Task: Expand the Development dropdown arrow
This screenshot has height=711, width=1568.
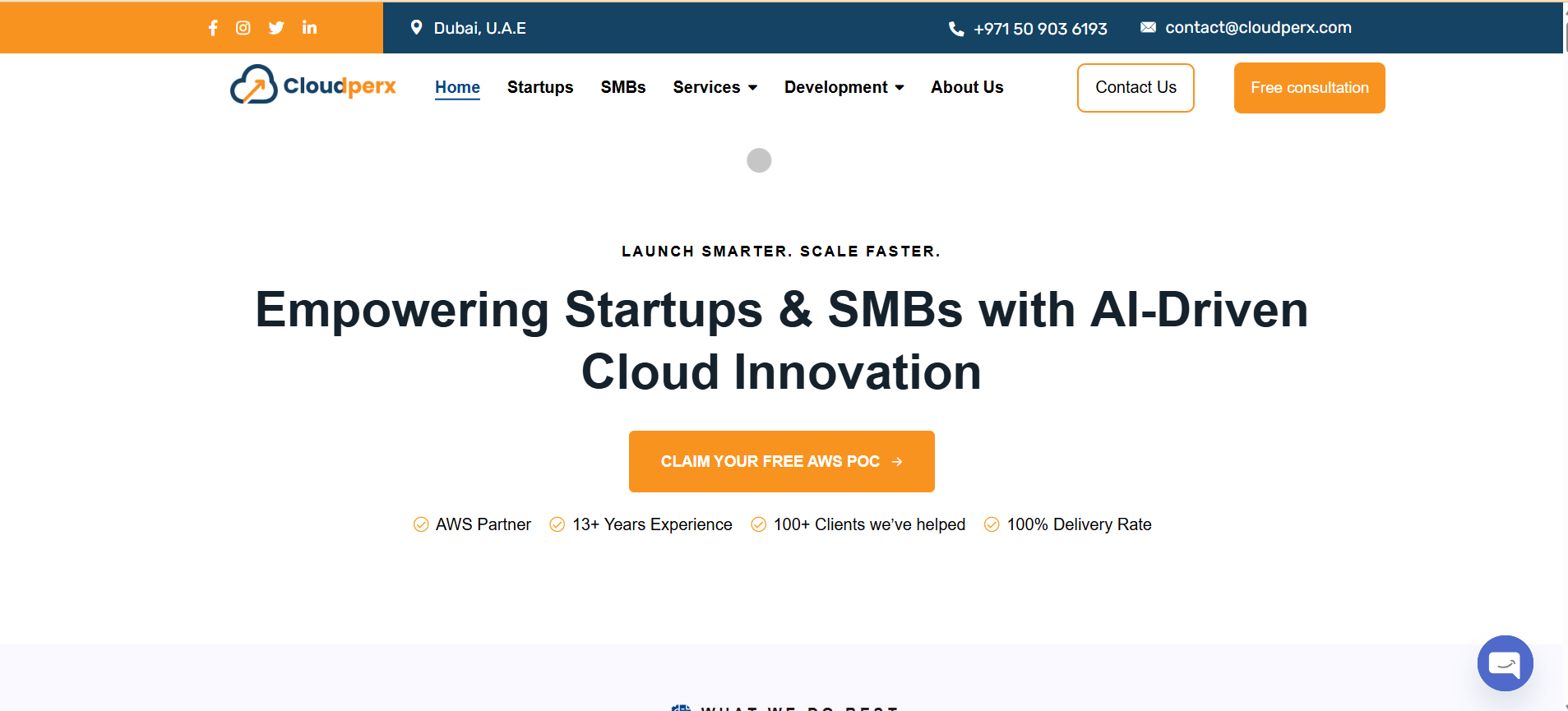Action: [900, 88]
